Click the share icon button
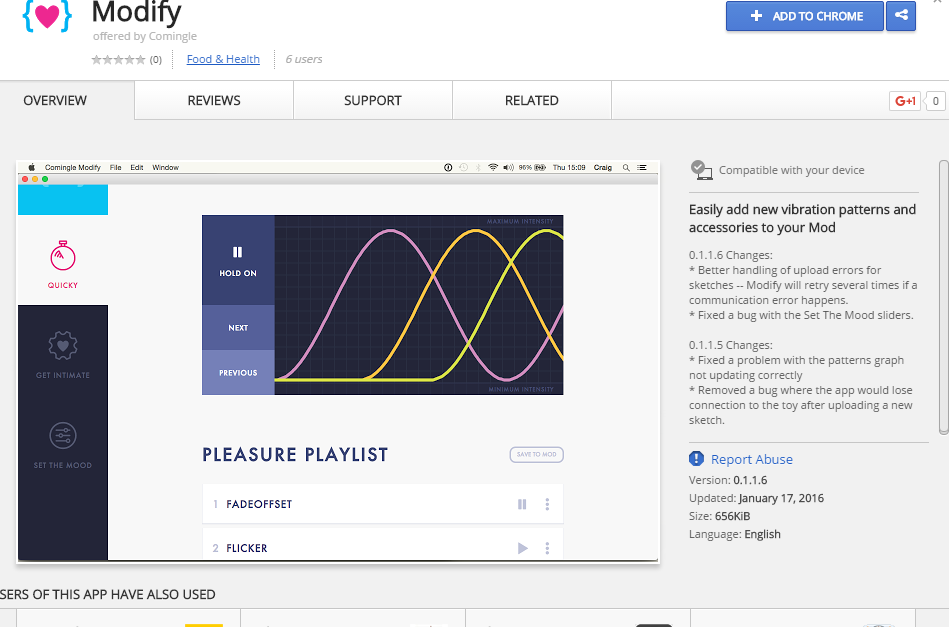The height and width of the screenshot is (627, 949). click(901, 16)
